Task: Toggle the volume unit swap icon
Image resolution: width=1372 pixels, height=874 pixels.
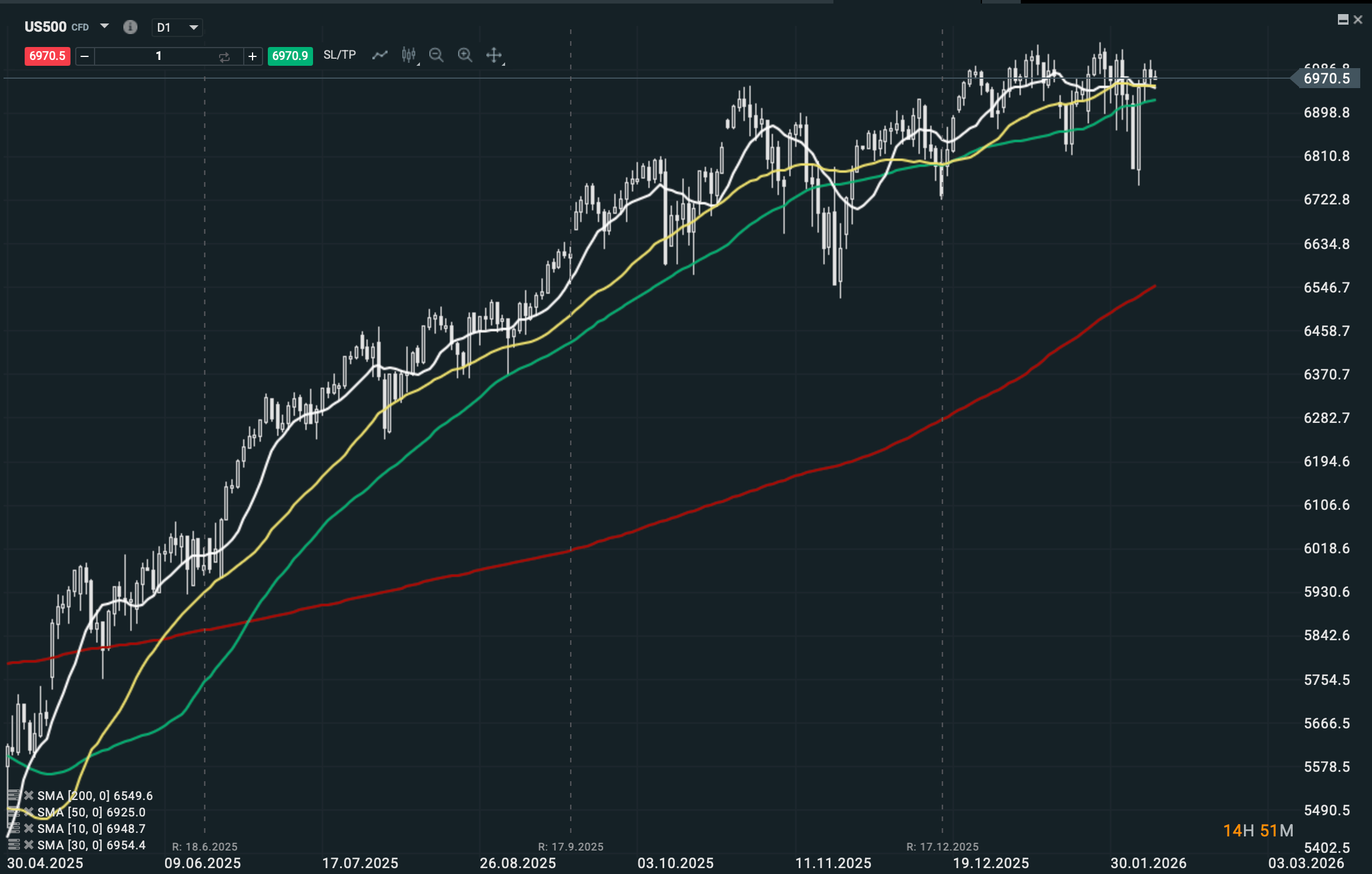Action: pos(224,56)
